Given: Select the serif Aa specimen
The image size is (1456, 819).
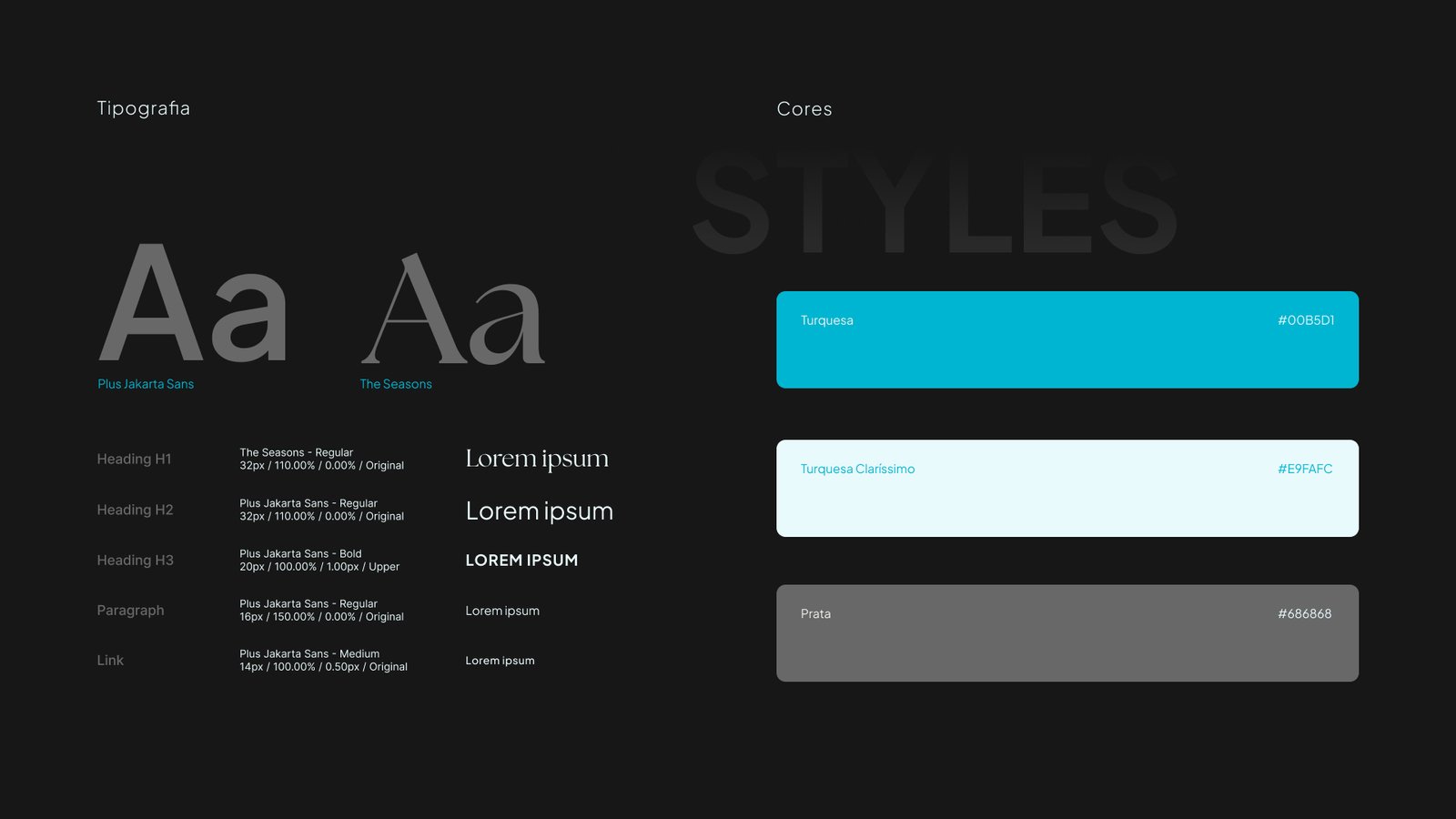Looking at the screenshot, I should point(453,311).
